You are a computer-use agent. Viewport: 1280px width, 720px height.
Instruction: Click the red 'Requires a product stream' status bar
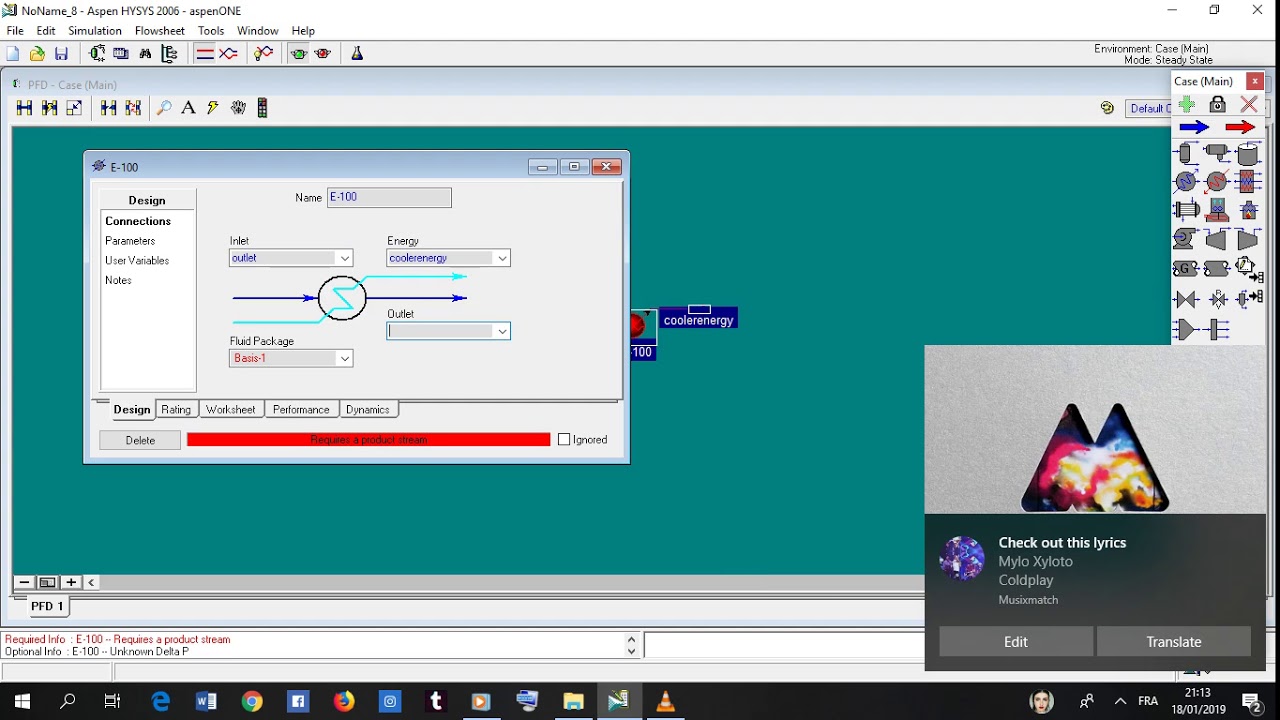click(x=368, y=440)
